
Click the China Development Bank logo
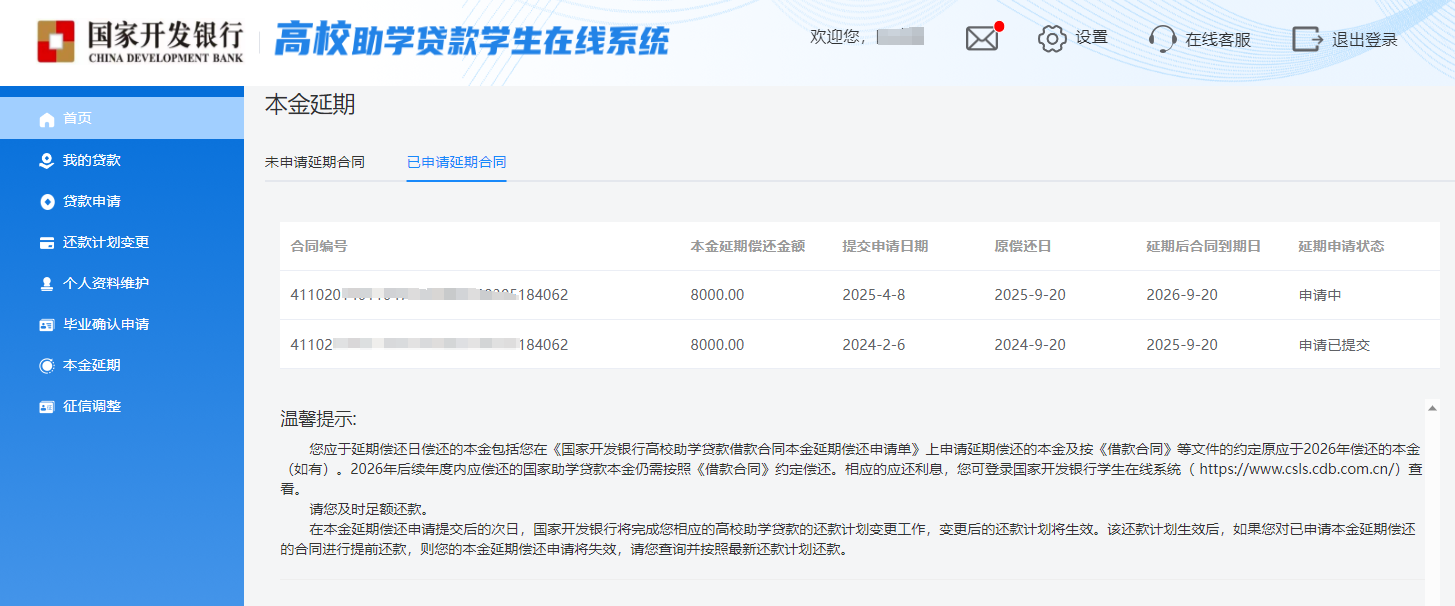tap(140, 41)
